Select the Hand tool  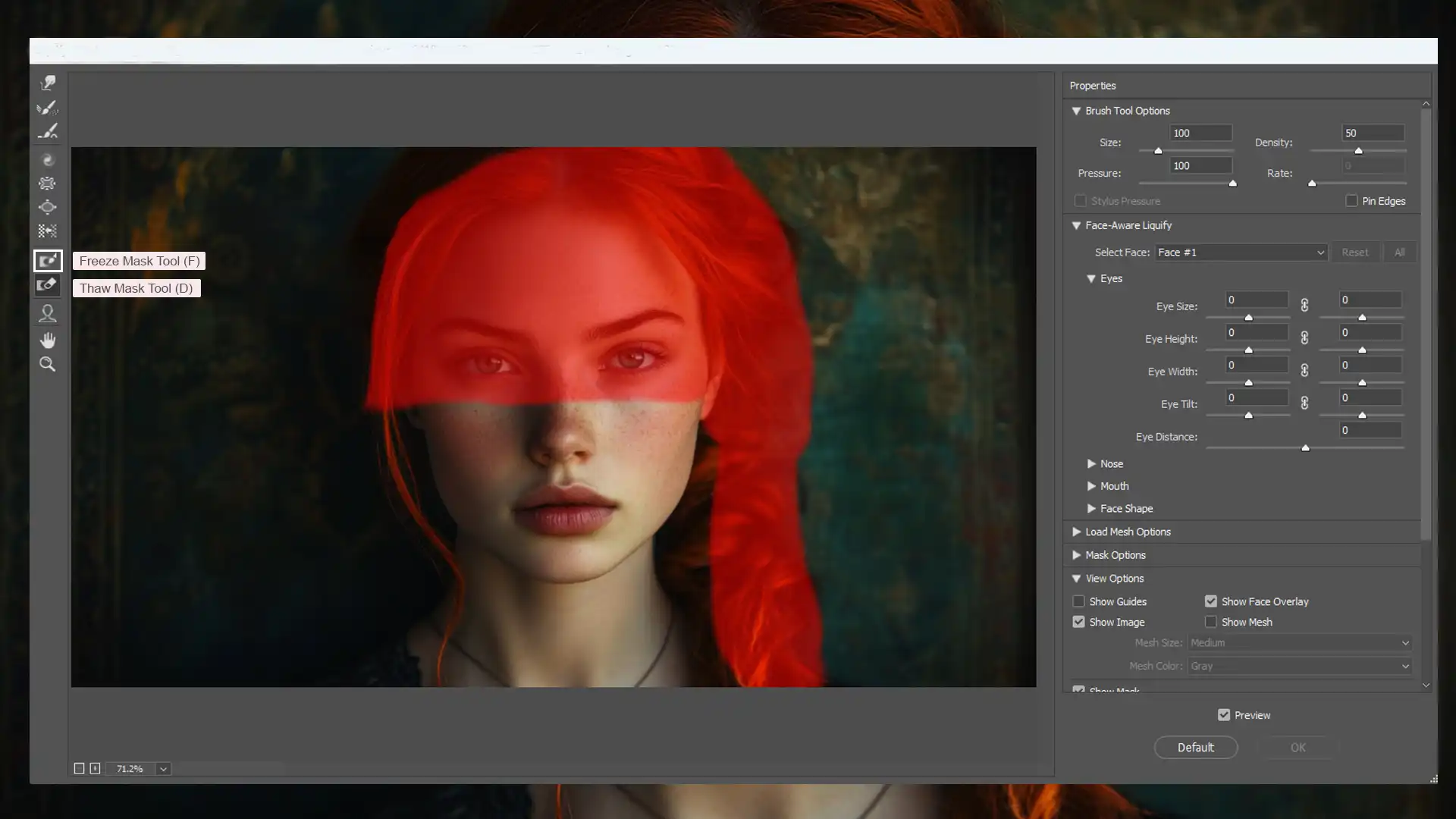[47, 339]
